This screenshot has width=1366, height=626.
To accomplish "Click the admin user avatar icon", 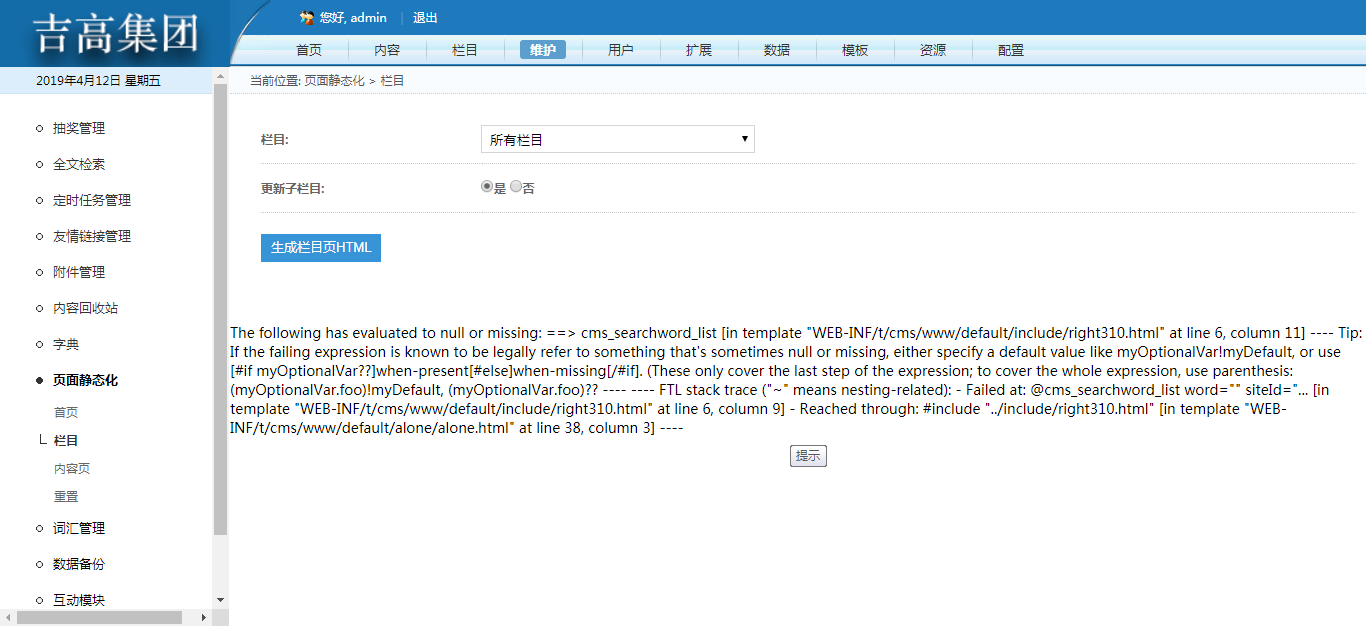I will coord(307,17).
